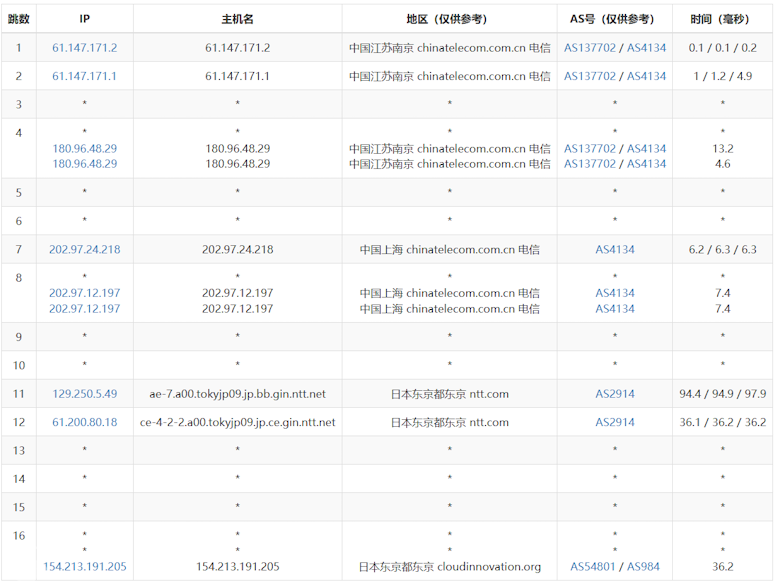
Task: Open the AS54801 link
Action: [595, 567]
